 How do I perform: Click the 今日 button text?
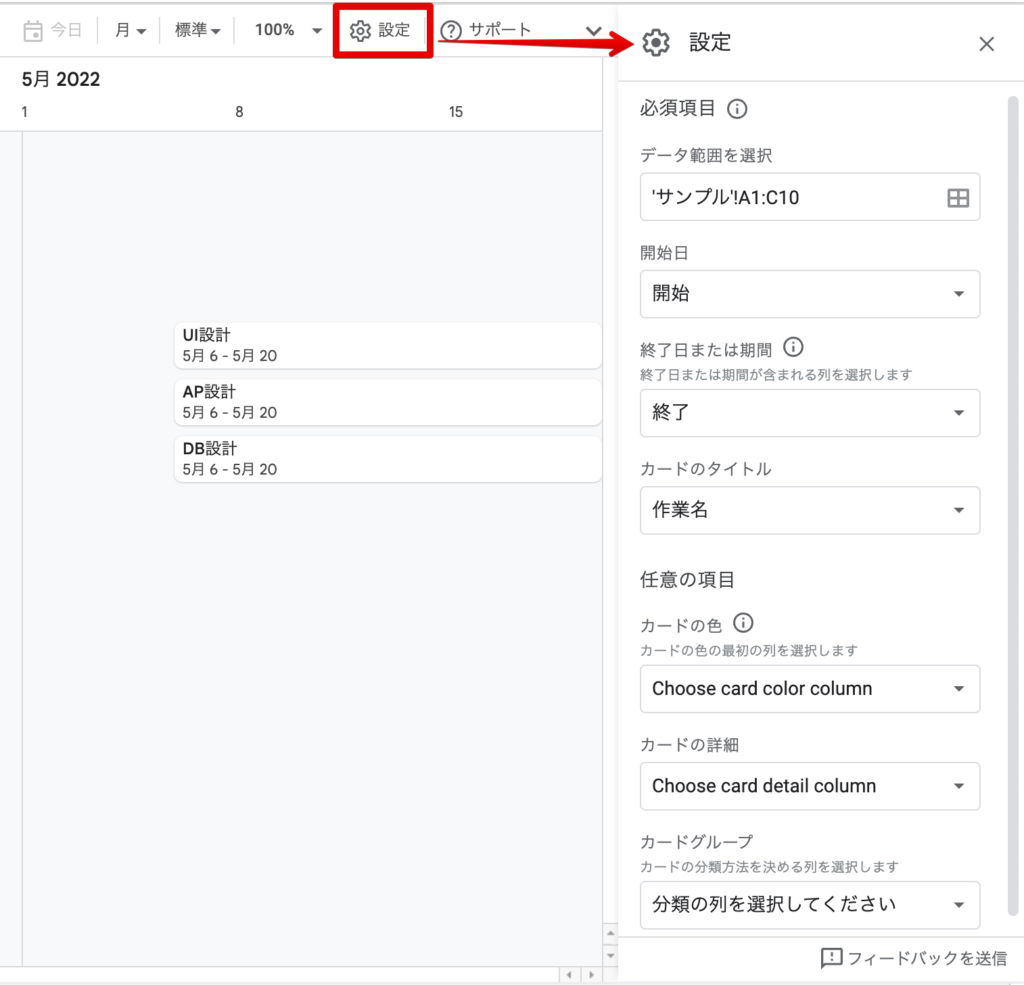[x=66, y=30]
